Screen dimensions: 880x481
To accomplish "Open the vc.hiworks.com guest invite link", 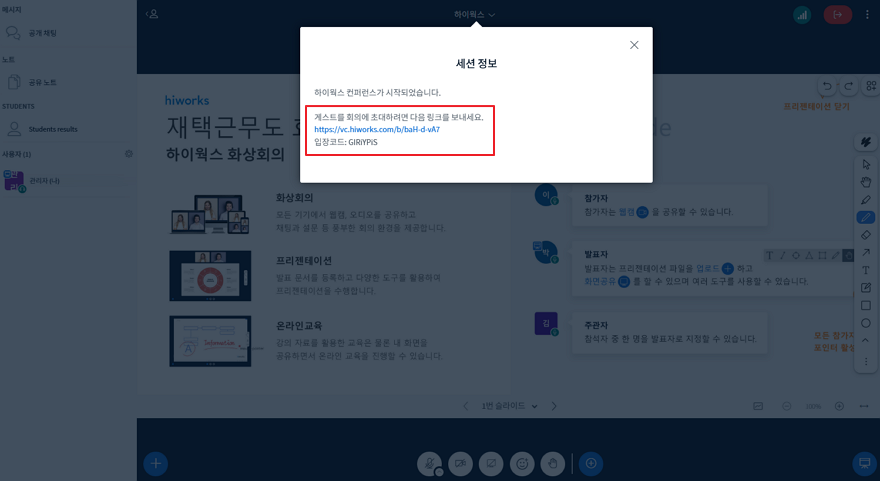I will pos(376,129).
